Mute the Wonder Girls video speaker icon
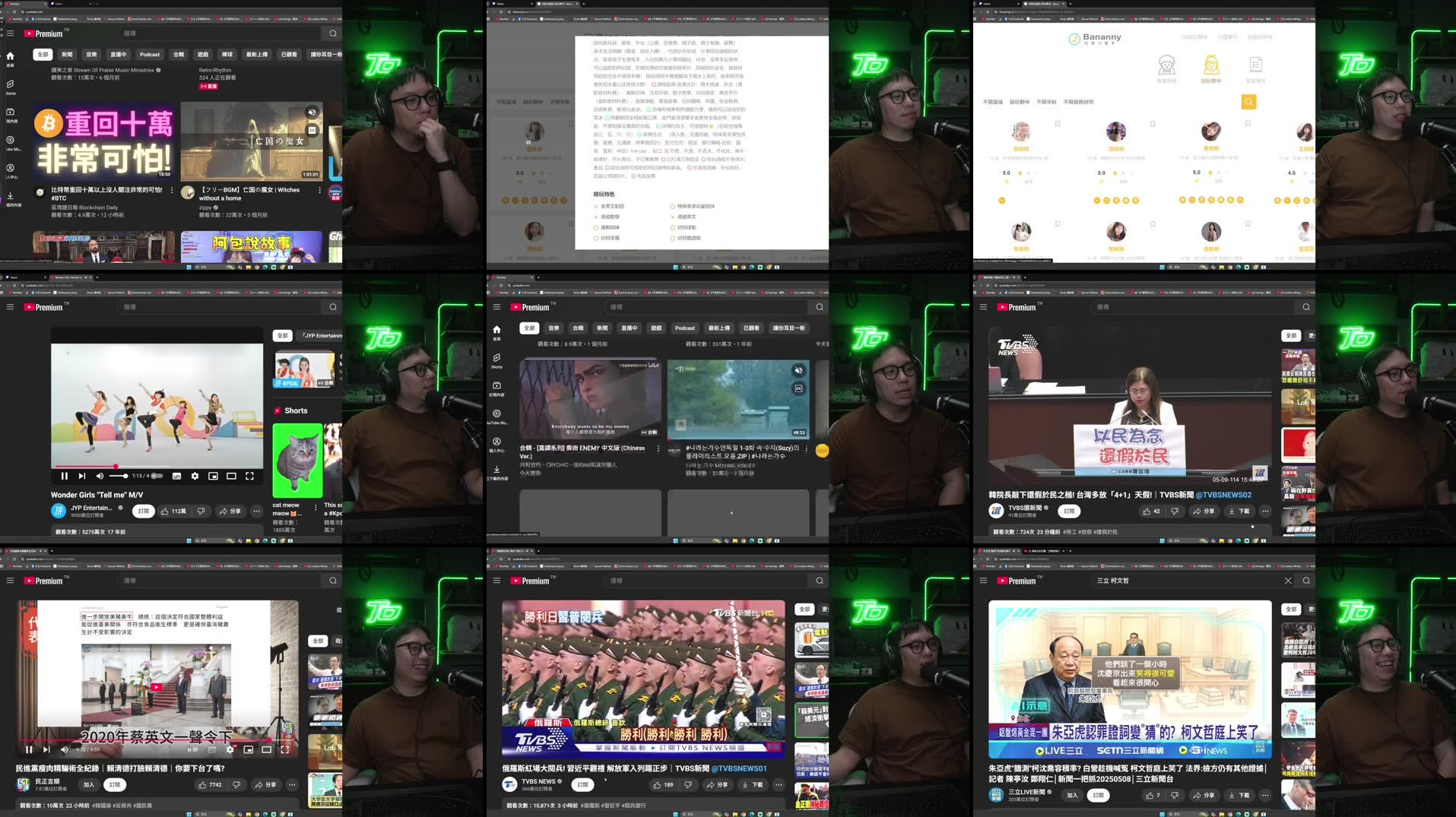Image resolution: width=1456 pixels, height=817 pixels. [x=100, y=476]
